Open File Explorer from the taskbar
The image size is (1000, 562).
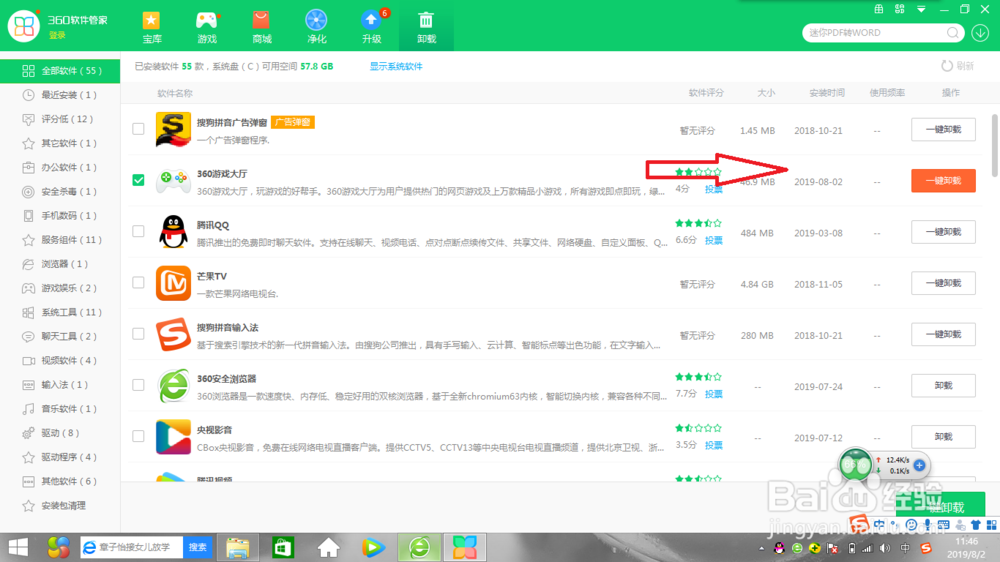(x=238, y=547)
